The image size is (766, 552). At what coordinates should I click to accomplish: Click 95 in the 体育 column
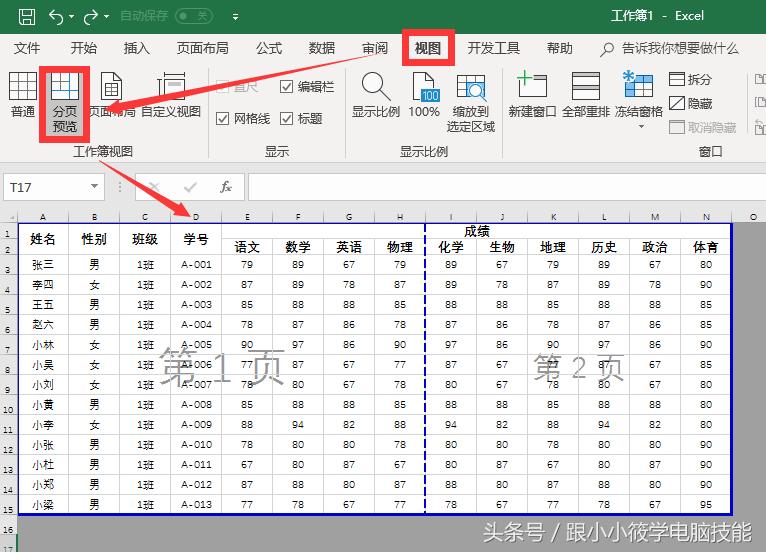[705, 504]
